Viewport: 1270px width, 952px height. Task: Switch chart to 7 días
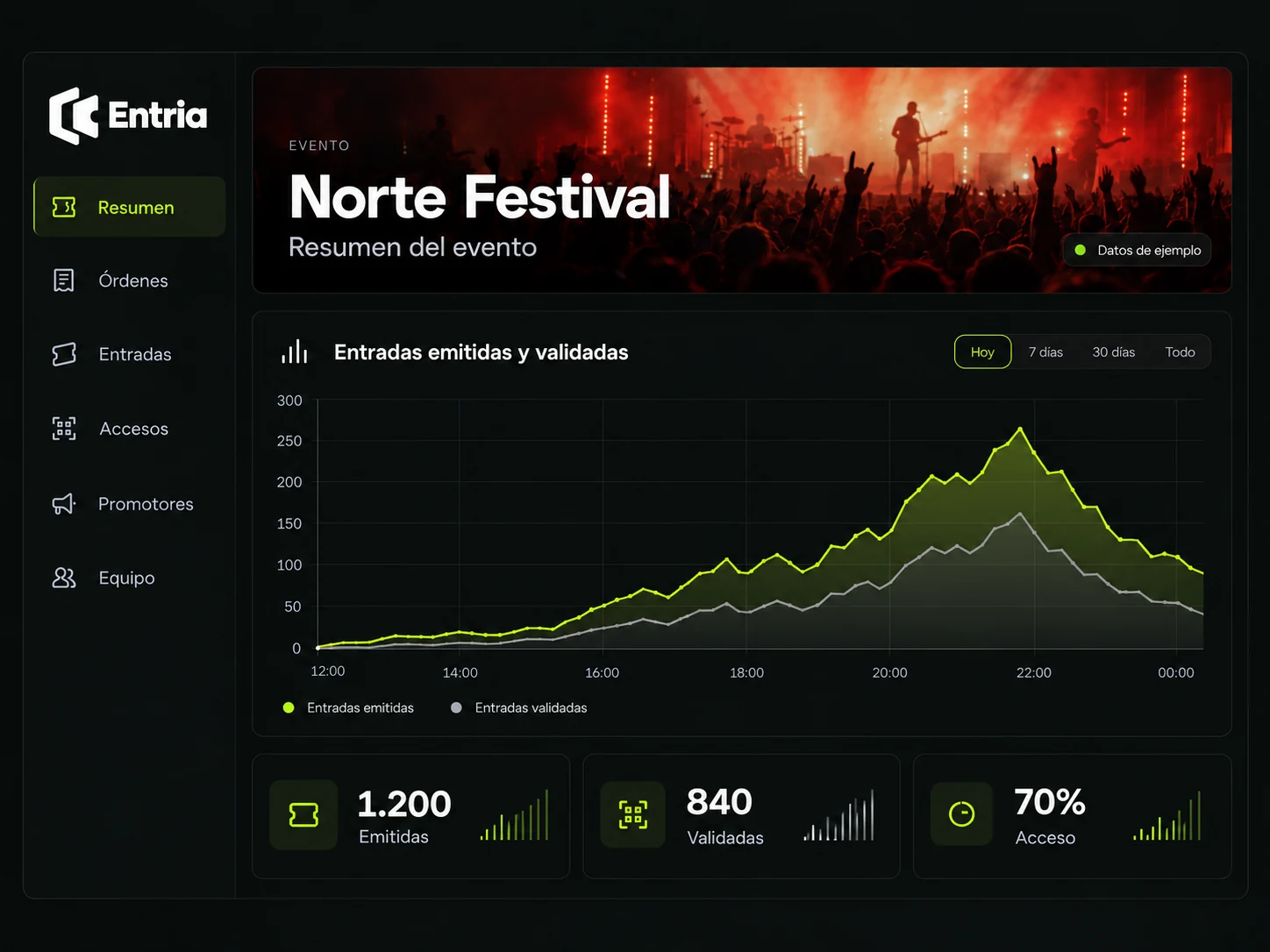(x=1045, y=352)
